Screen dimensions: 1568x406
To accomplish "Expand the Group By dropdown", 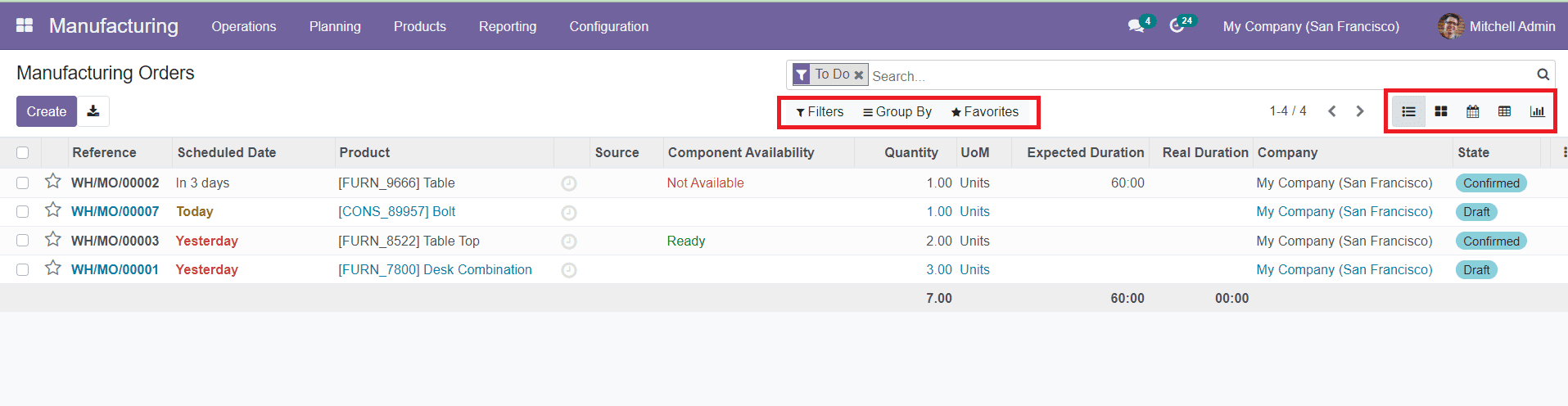I will pos(897,112).
